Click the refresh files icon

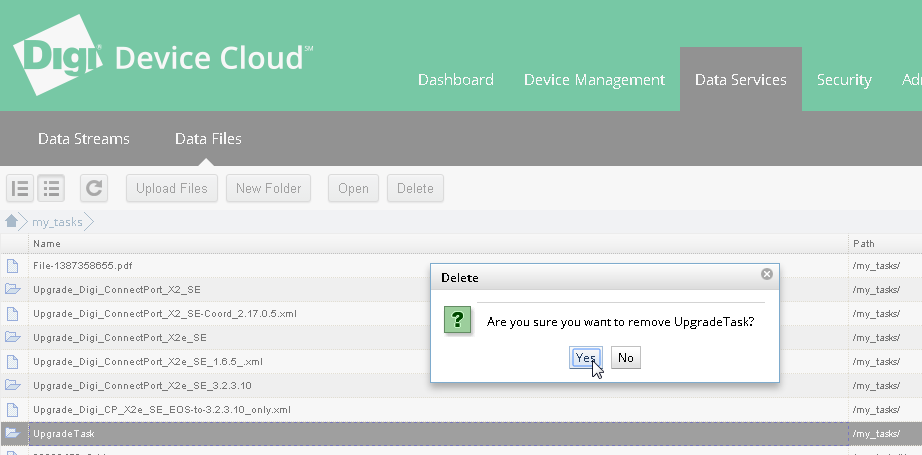tap(94, 188)
